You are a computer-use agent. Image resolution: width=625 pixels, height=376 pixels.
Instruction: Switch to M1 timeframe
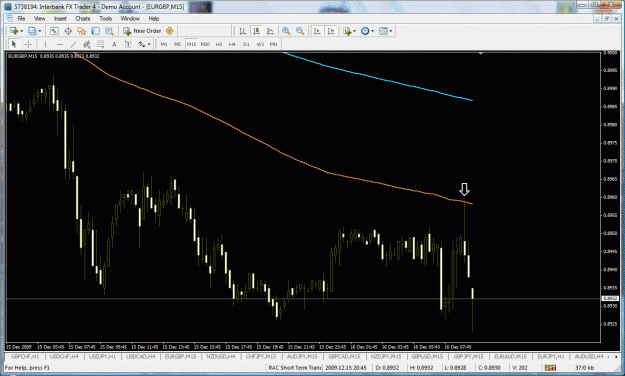click(x=164, y=44)
